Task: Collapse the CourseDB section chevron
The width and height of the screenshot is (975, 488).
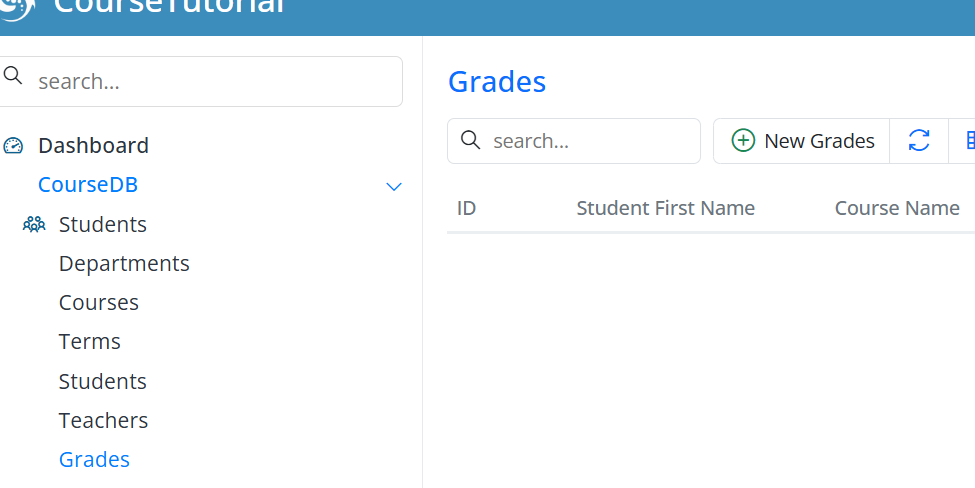Action: [x=394, y=186]
